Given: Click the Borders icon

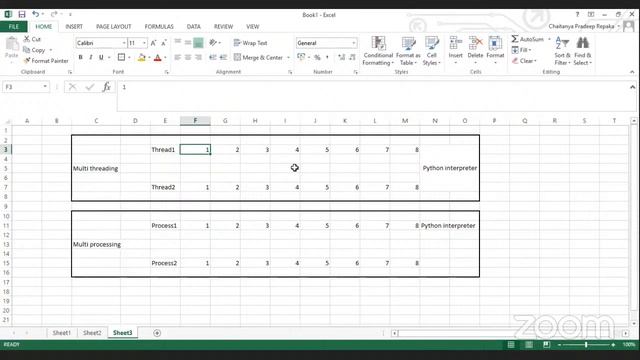Looking at the screenshot, I should (x=121, y=58).
